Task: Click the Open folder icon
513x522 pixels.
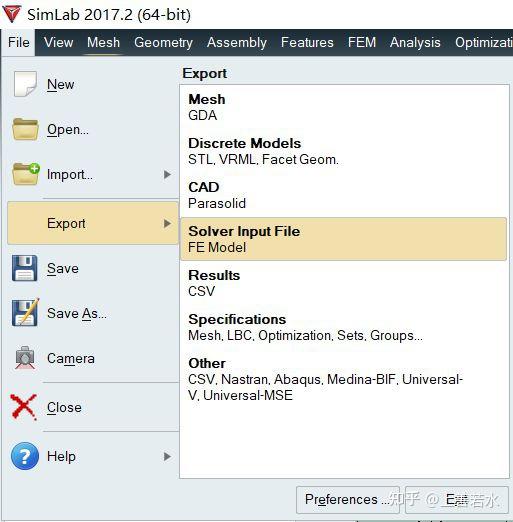Action: (25, 129)
